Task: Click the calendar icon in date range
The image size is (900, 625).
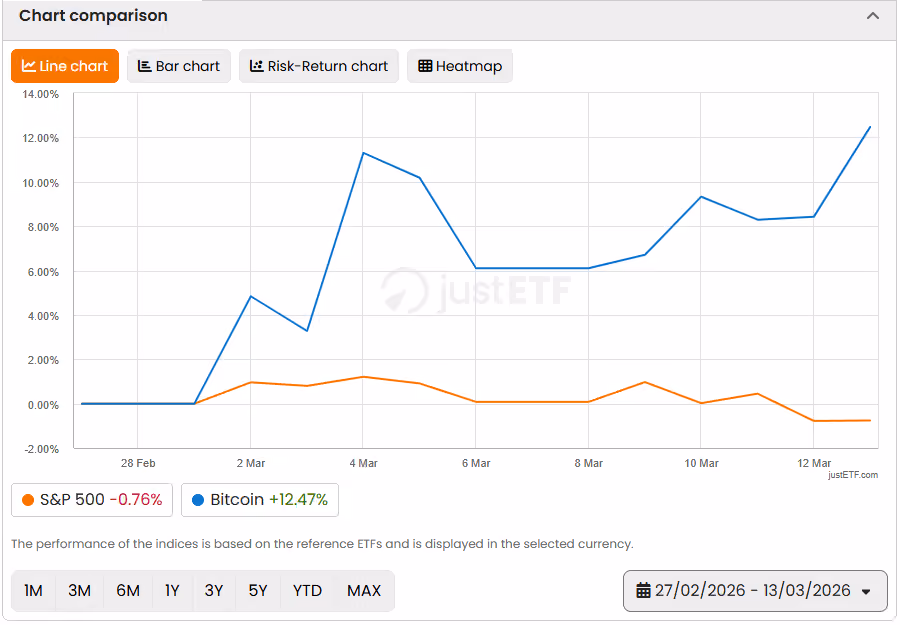Action: coord(643,591)
